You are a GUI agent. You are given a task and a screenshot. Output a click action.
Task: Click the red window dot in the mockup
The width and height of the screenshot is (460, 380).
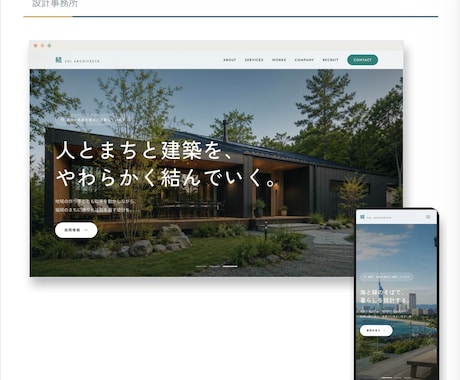coord(36,46)
